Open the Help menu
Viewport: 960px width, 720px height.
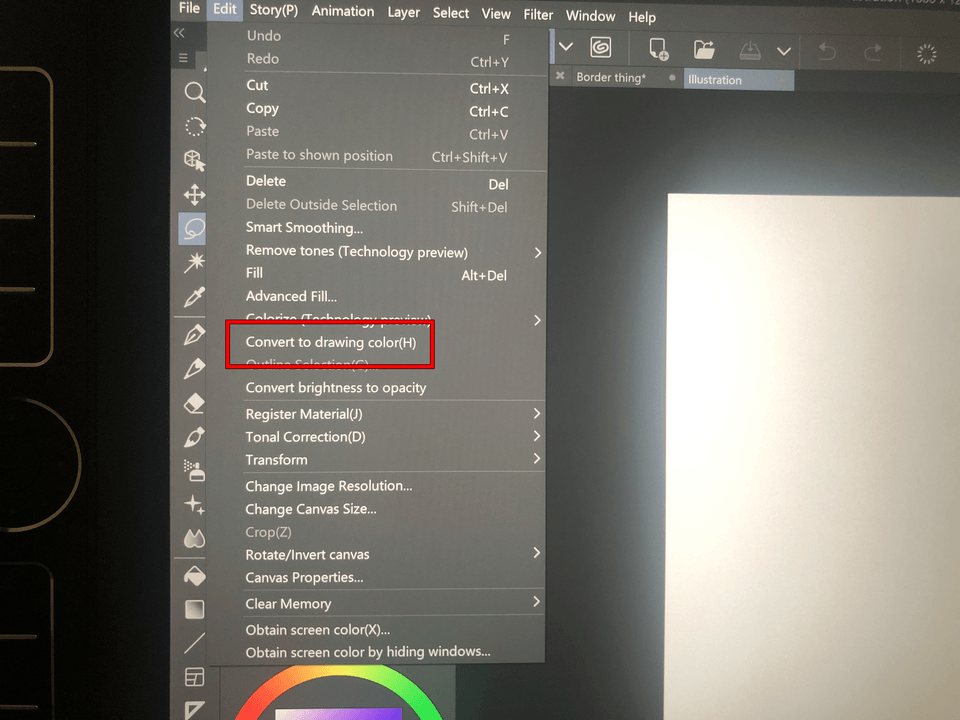(x=642, y=17)
